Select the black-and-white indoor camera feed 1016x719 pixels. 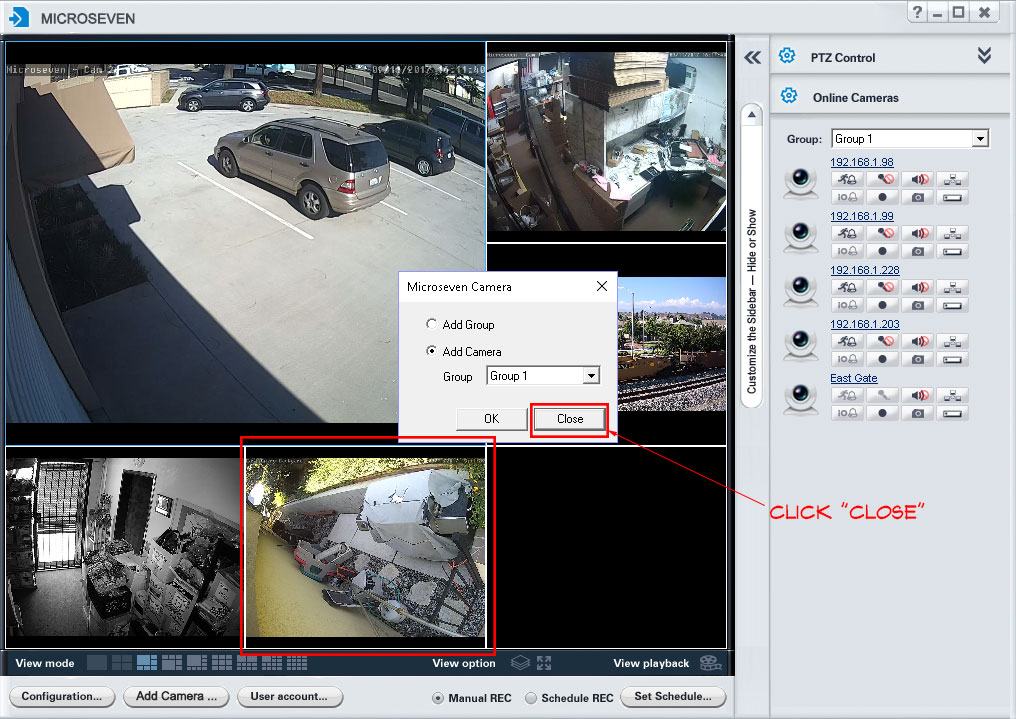[124, 547]
